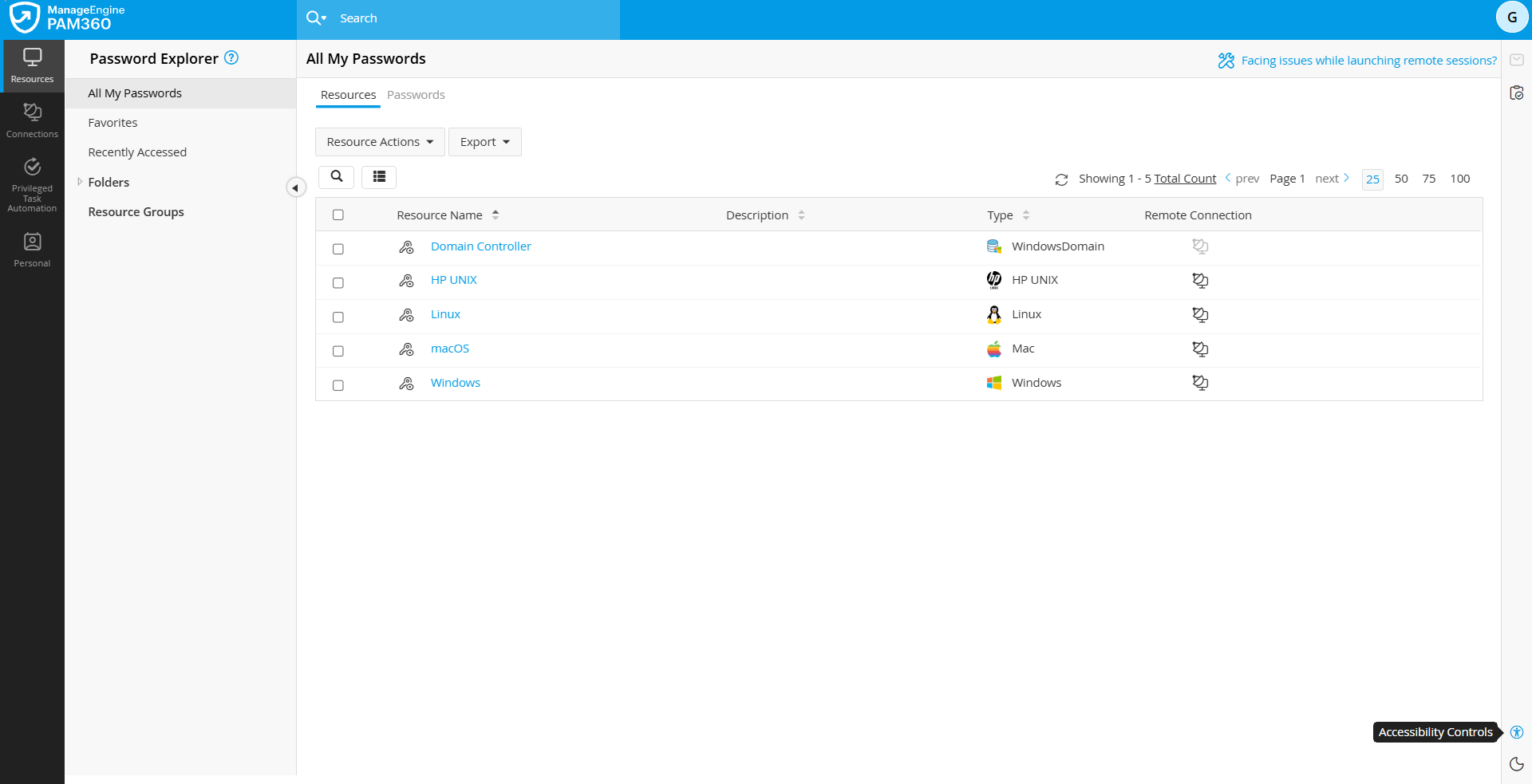The width and height of the screenshot is (1532, 784).
Task: Refresh the resources list
Action: (1061, 179)
